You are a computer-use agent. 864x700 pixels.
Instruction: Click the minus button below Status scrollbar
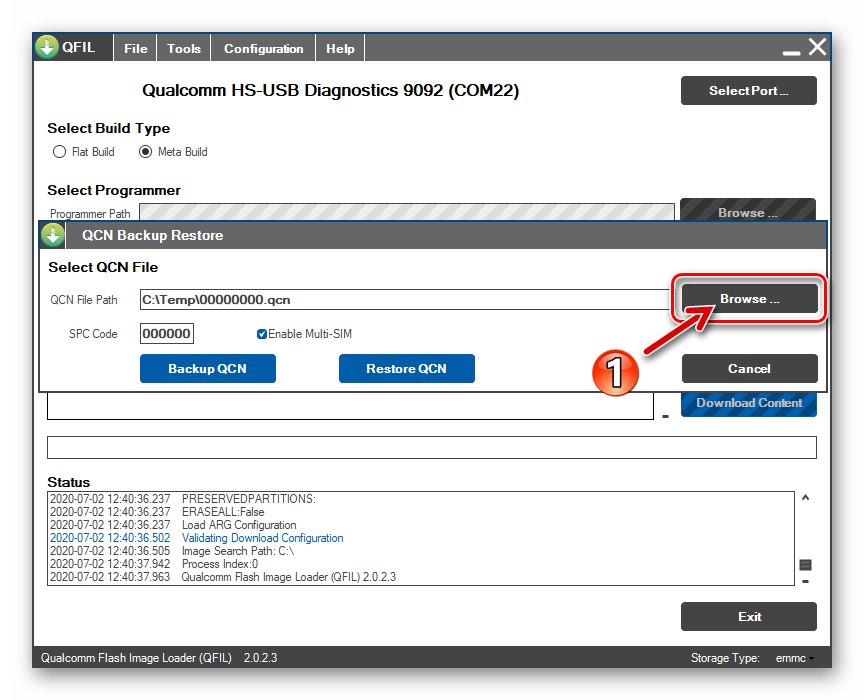pyautogui.click(x=805, y=581)
